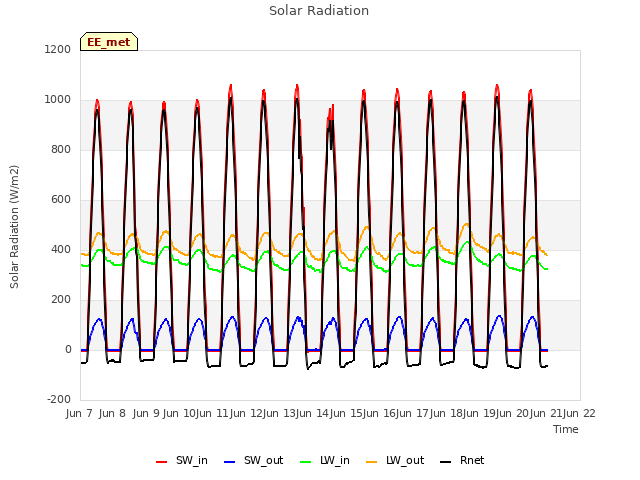
Task: Click the 0 y-axis tick label
Action: [x=68, y=349]
